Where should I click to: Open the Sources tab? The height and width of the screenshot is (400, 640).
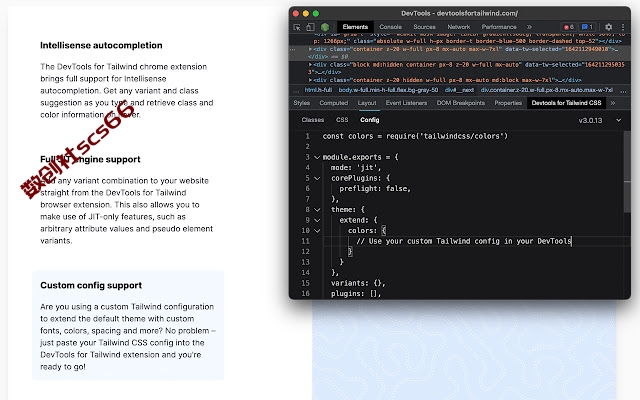pos(424,27)
